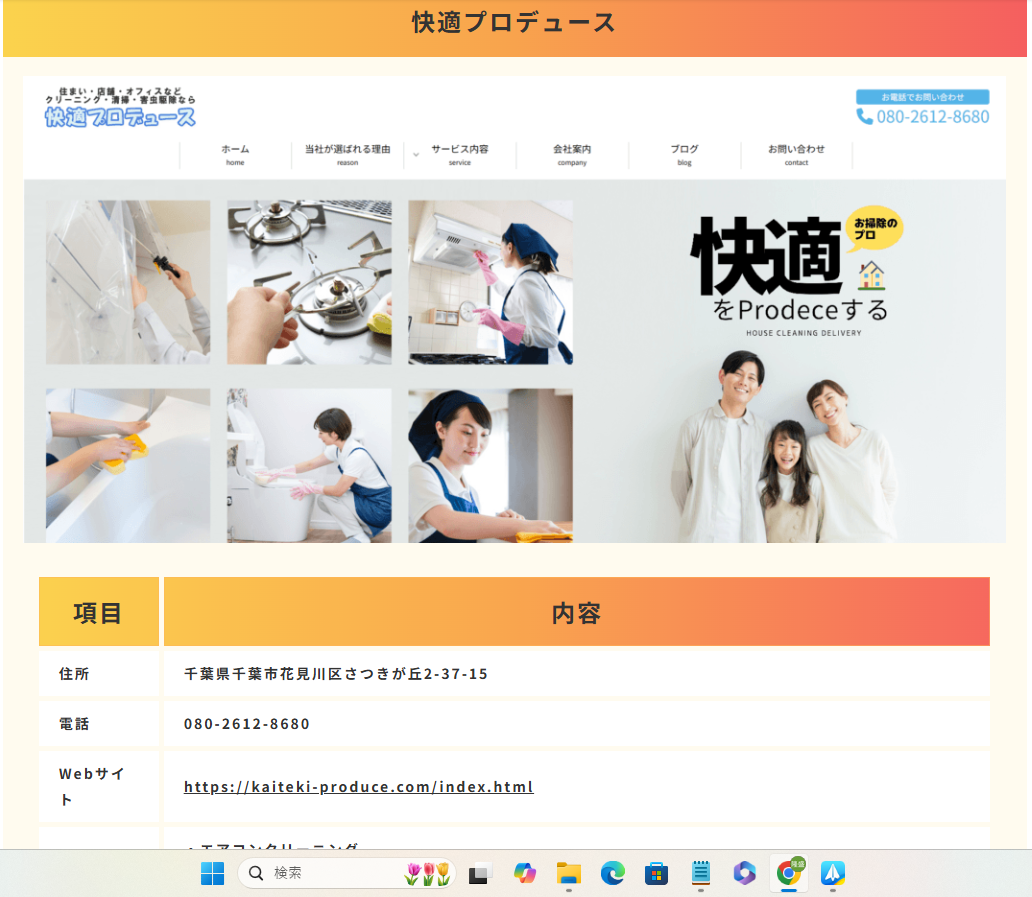The image size is (1032, 897).
Task: Click the 快適プロデュース logo
Action: [119, 117]
